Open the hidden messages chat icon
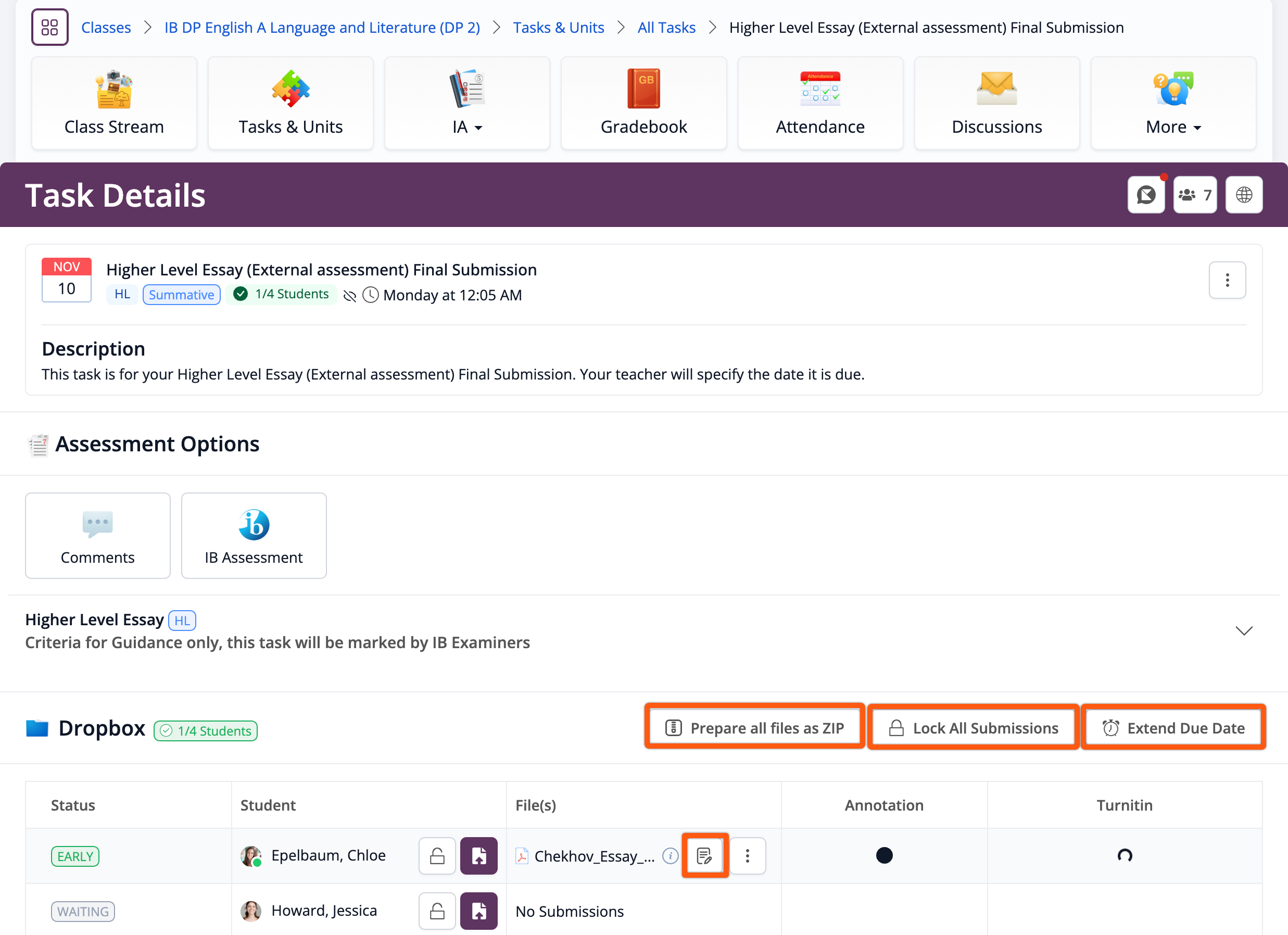 [1145, 195]
